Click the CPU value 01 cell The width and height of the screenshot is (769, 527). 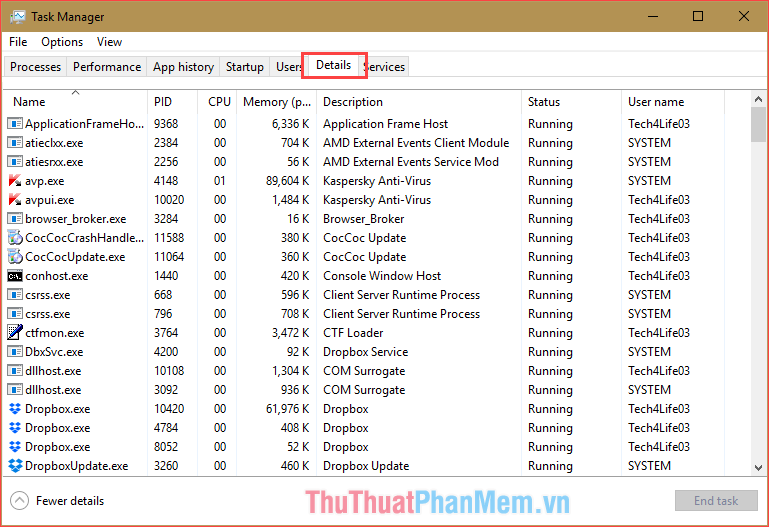click(x=219, y=181)
